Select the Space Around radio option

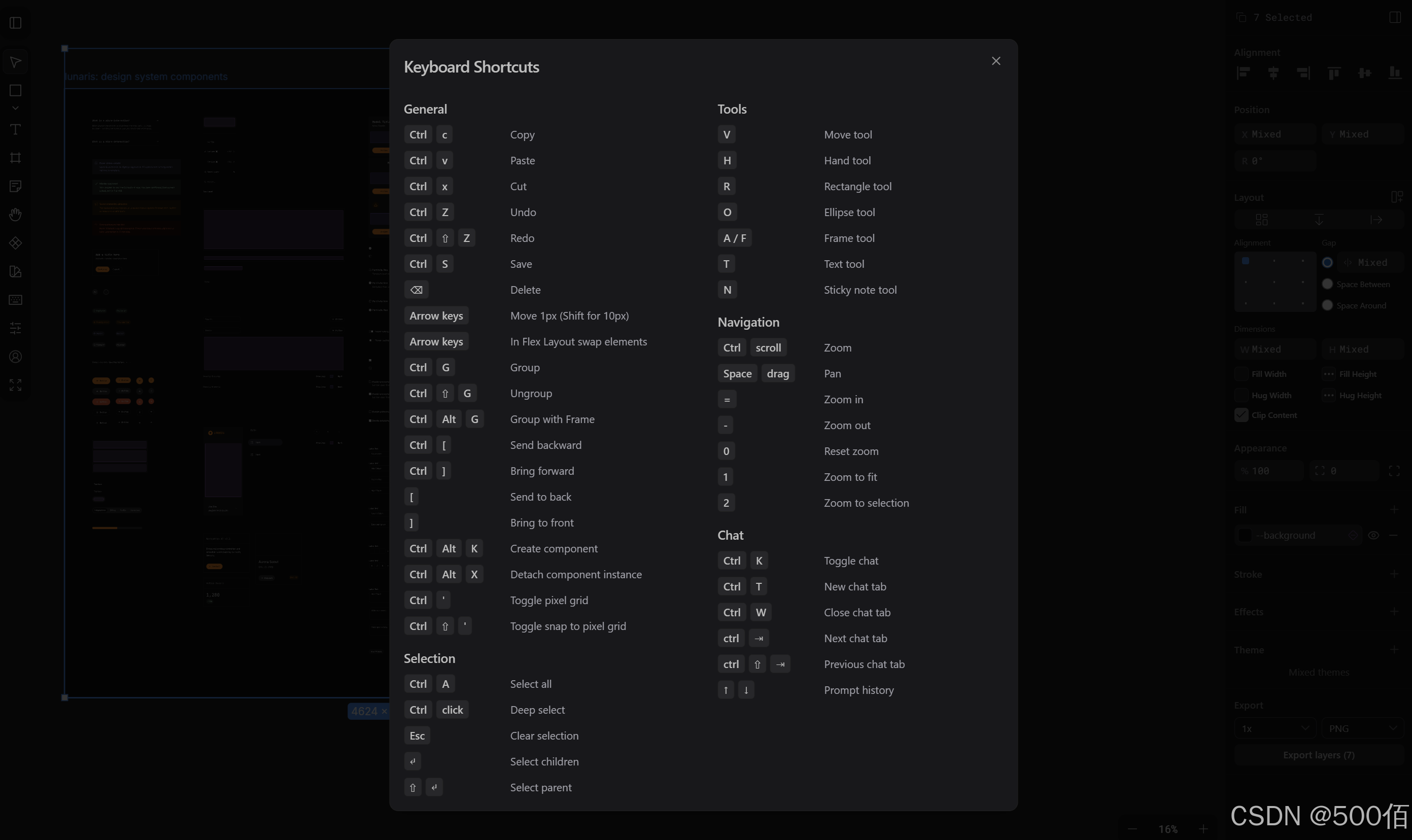pos(1327,306)
